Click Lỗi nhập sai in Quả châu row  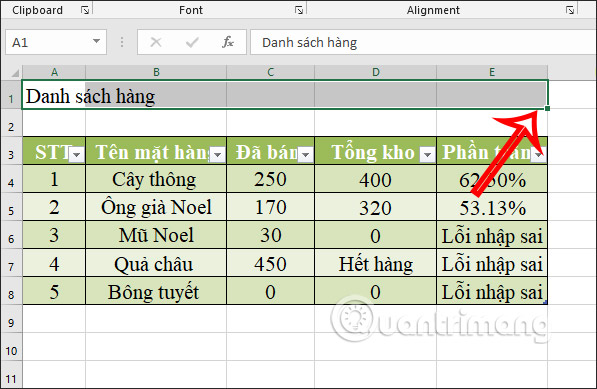492,263
